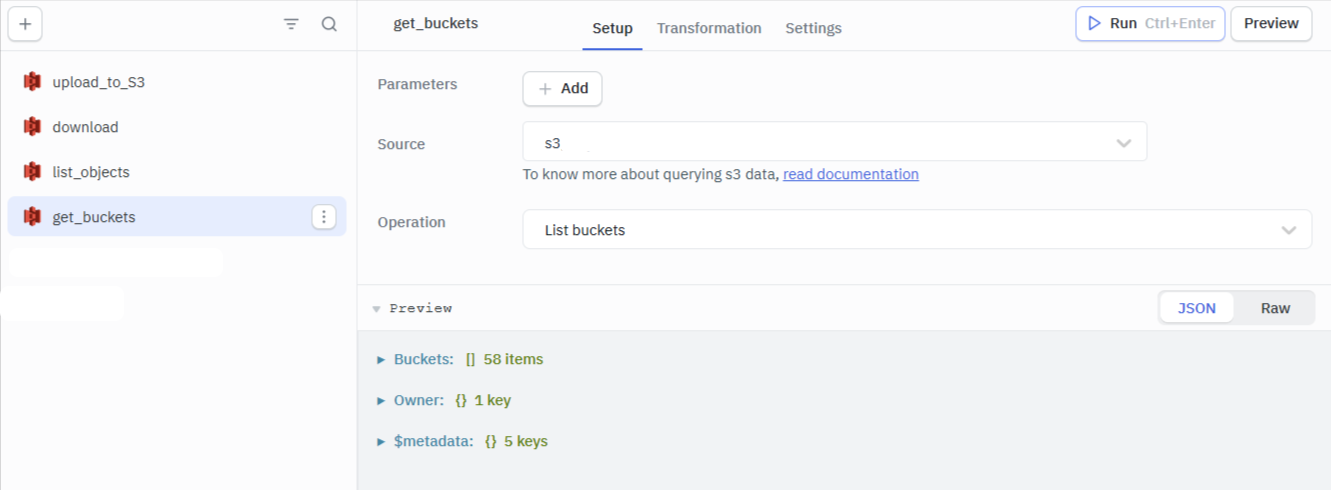Expand the $metadata object node
Viewport: 1331px width, 490px height.
381,441
